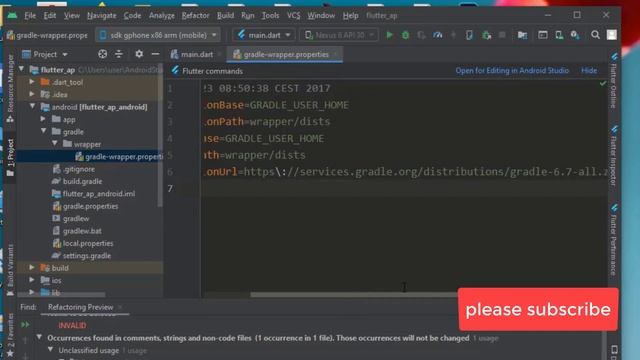Place cursor on empty line 7

[404, 188]
